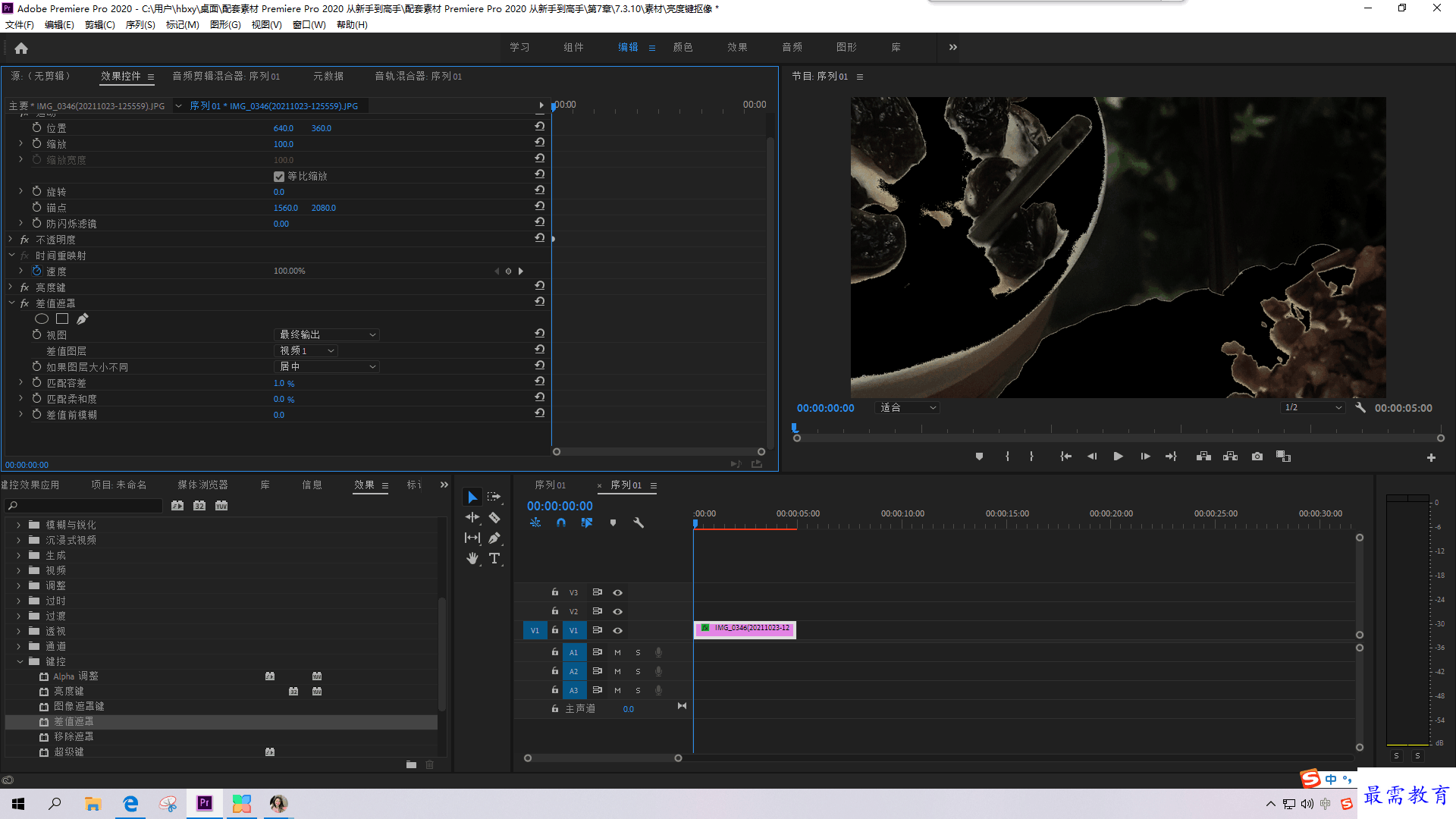Screen dimensions: 1456x819
Task: Reset the 位置 parameter
Action: click(539, 127)
